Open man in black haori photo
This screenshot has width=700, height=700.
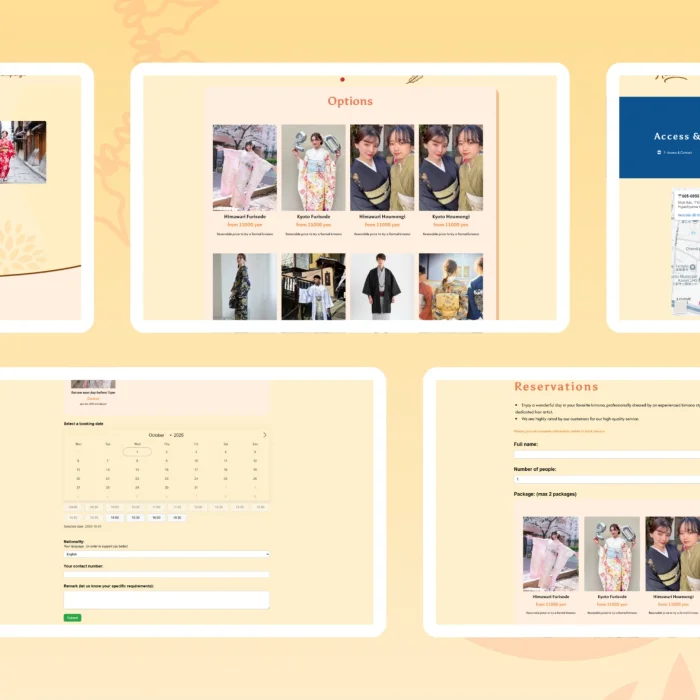tap(382, 287)
